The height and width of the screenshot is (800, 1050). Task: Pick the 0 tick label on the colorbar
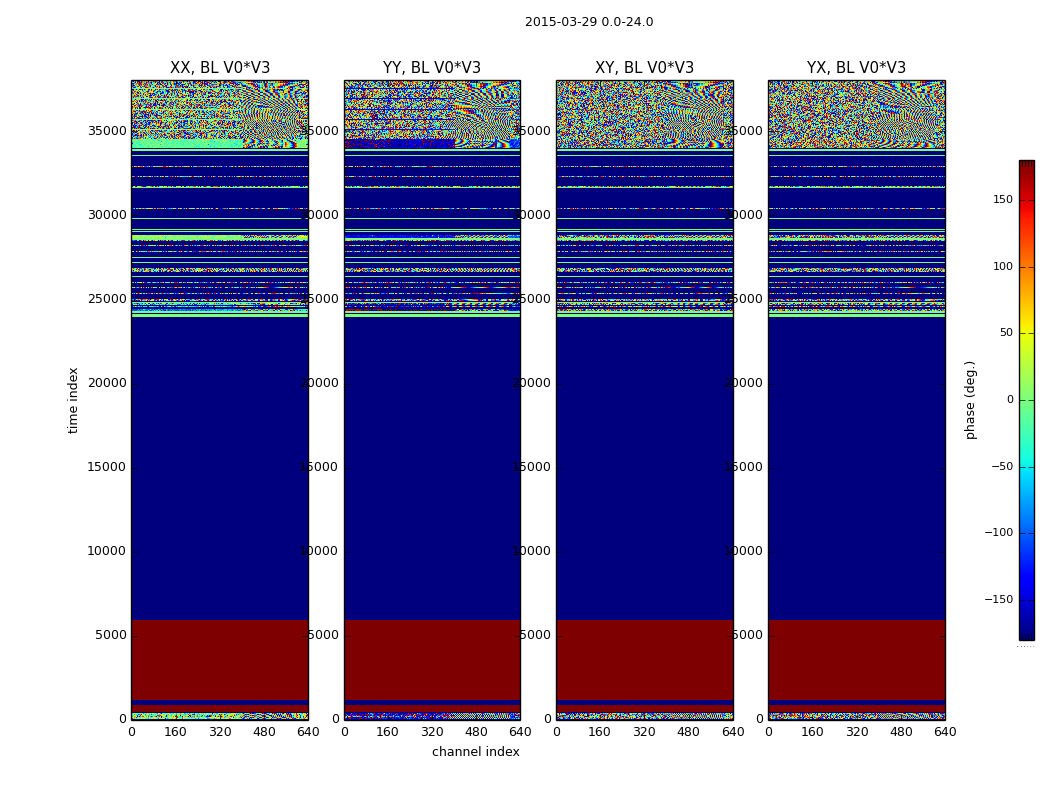point(1009,400)
